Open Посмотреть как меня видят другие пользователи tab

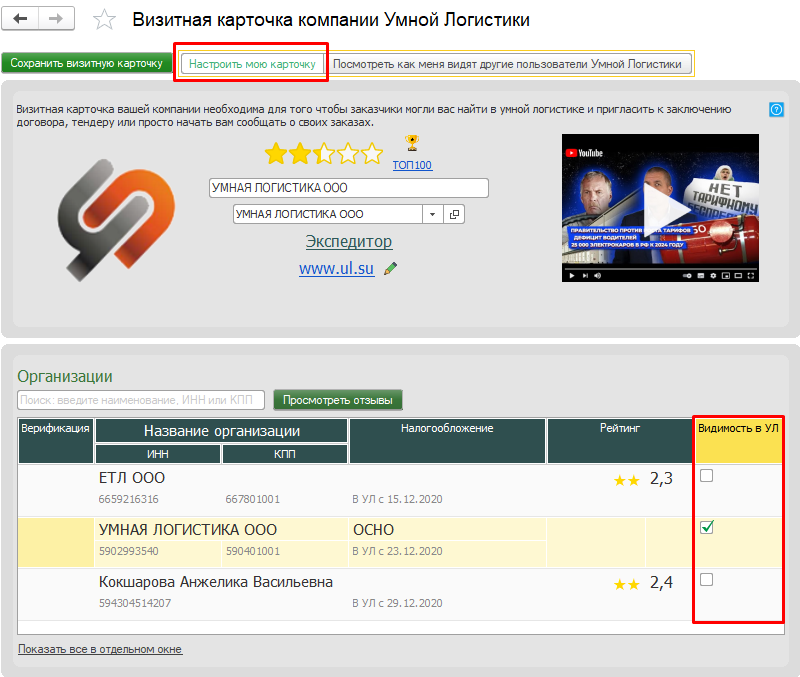coord(507,64)
